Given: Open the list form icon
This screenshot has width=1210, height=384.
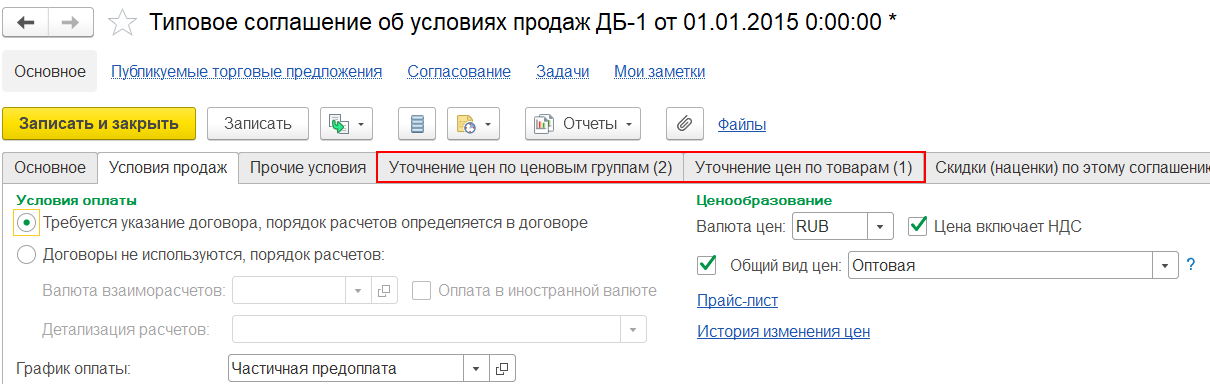Looking at the screenshot, I should [417, 124].
